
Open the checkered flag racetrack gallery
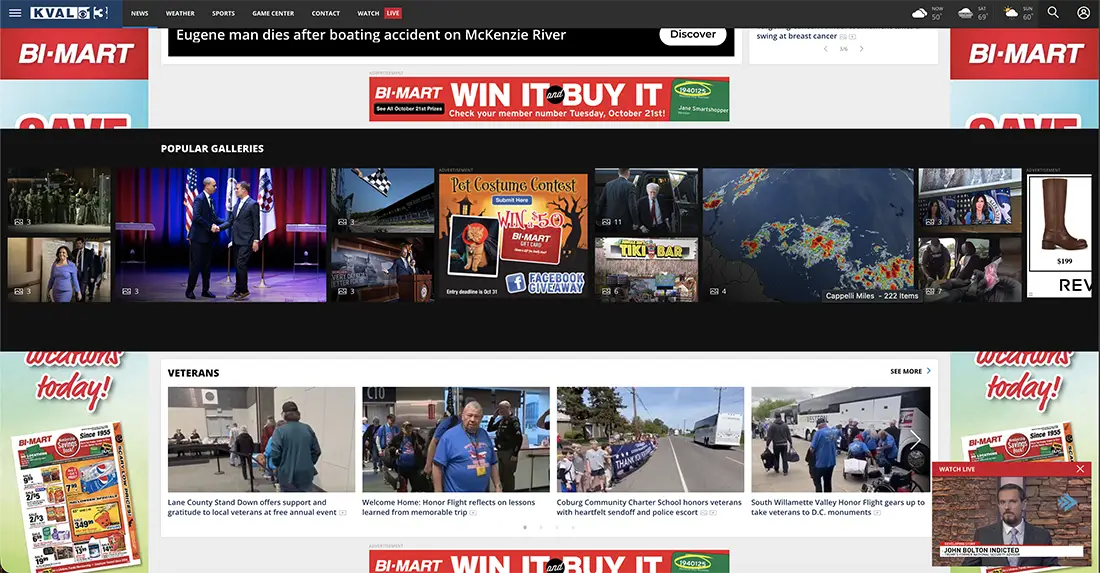[382, 200]
